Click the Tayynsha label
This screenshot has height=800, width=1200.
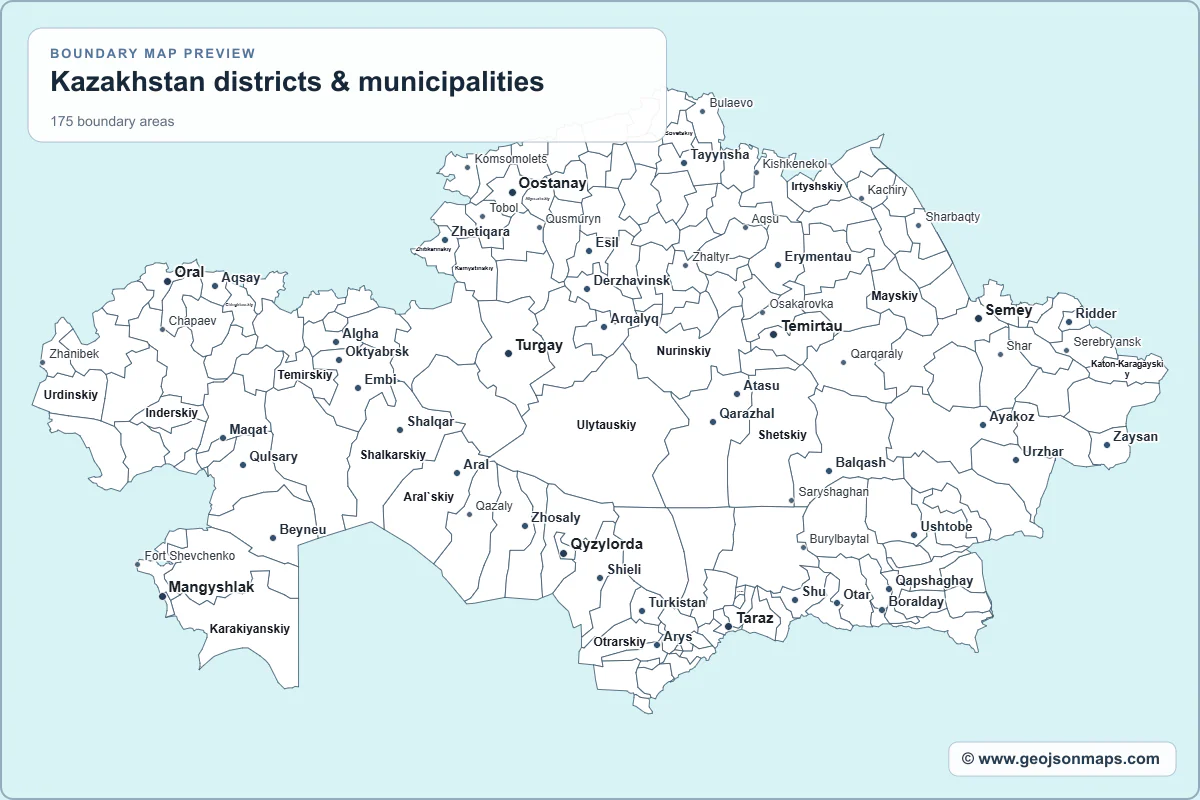point(720,155)
